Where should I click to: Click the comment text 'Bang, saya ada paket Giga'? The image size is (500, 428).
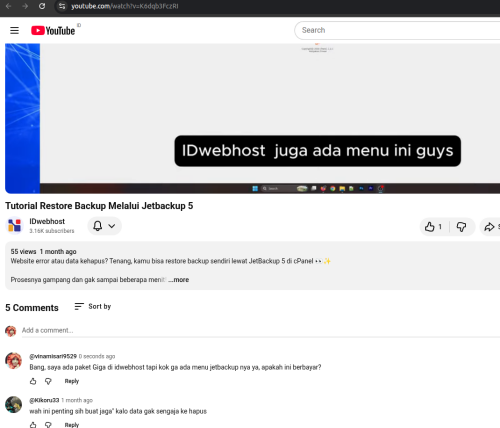(175, 367)
